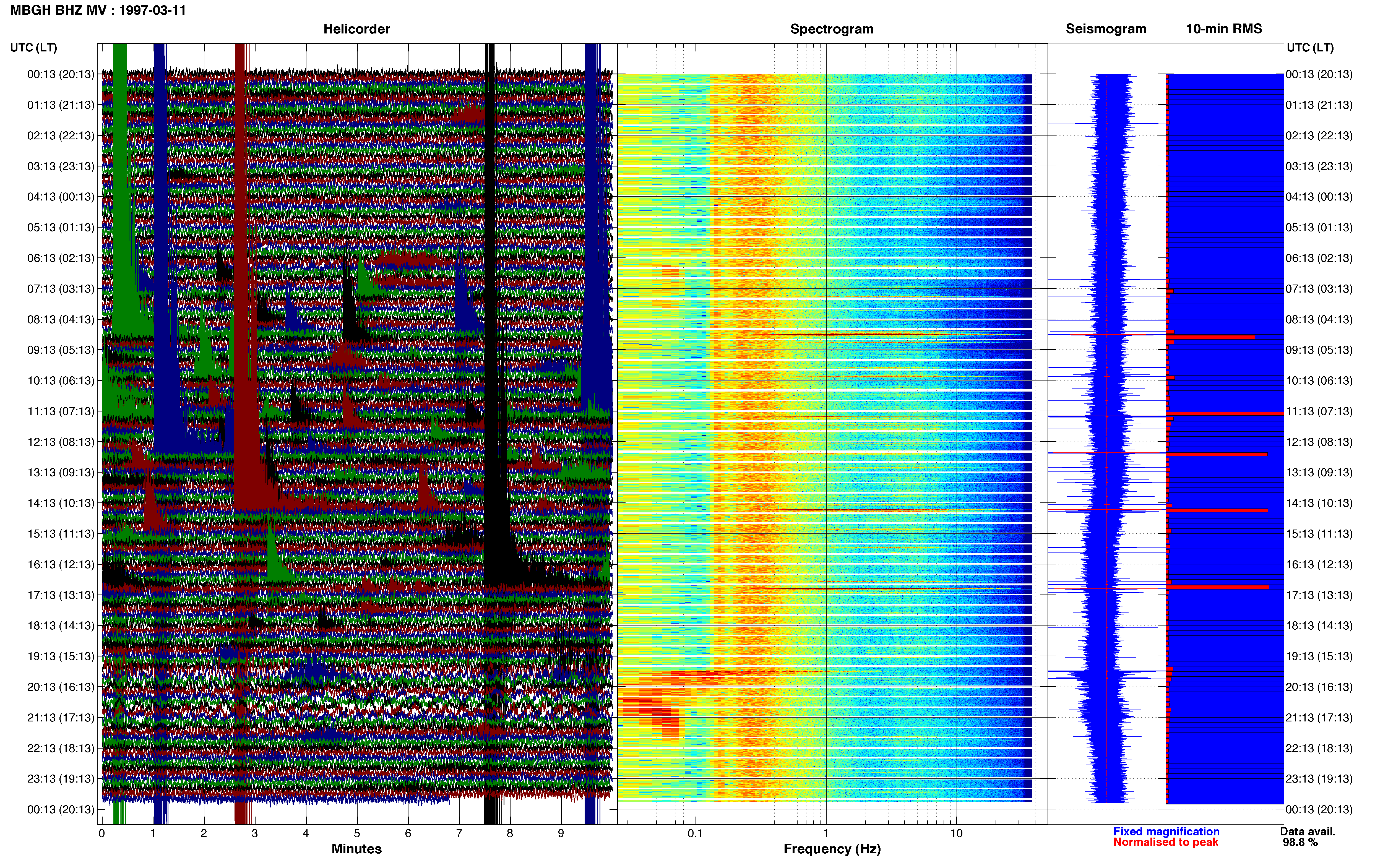The height and width of the screenshot is (868, 1388).
Task: Click the 'Normalised to peak' legend text
Action: tap(1165, 842)
